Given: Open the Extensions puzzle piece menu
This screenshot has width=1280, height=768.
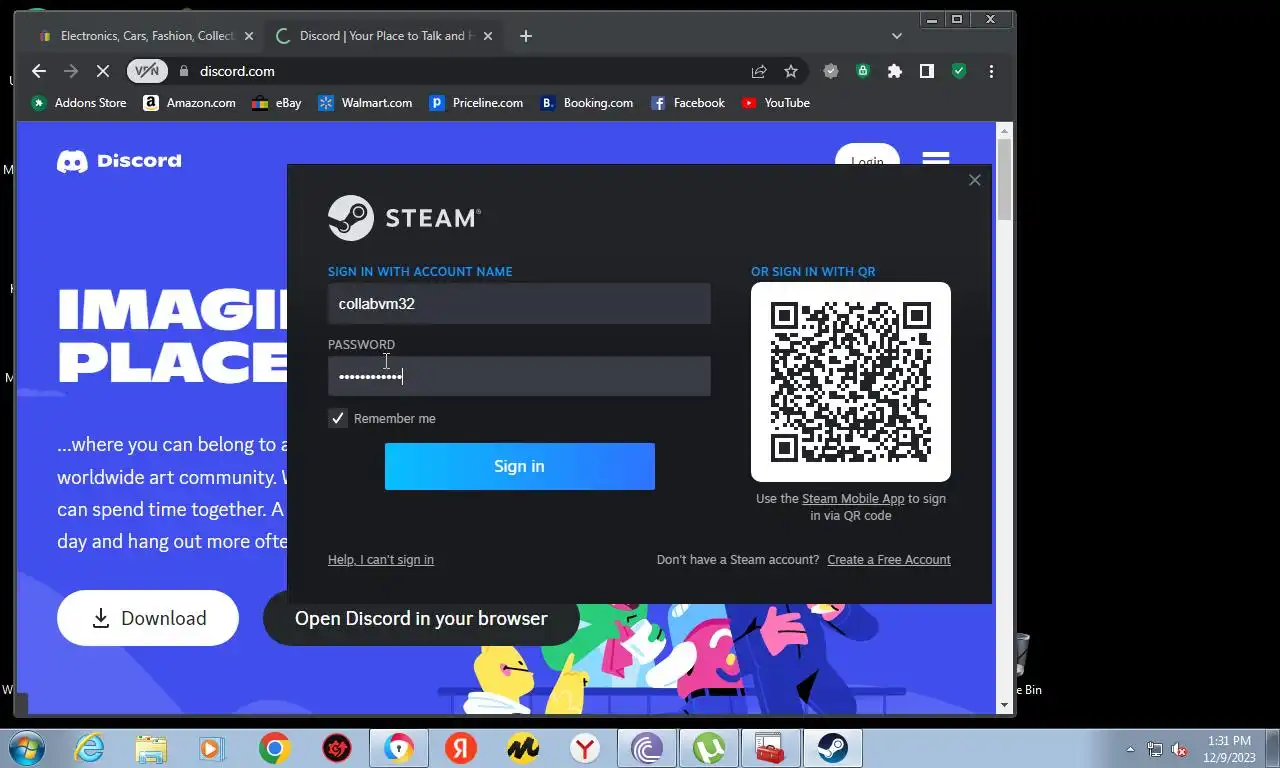Looking at the screenshot, I should [x=895, y=71].
